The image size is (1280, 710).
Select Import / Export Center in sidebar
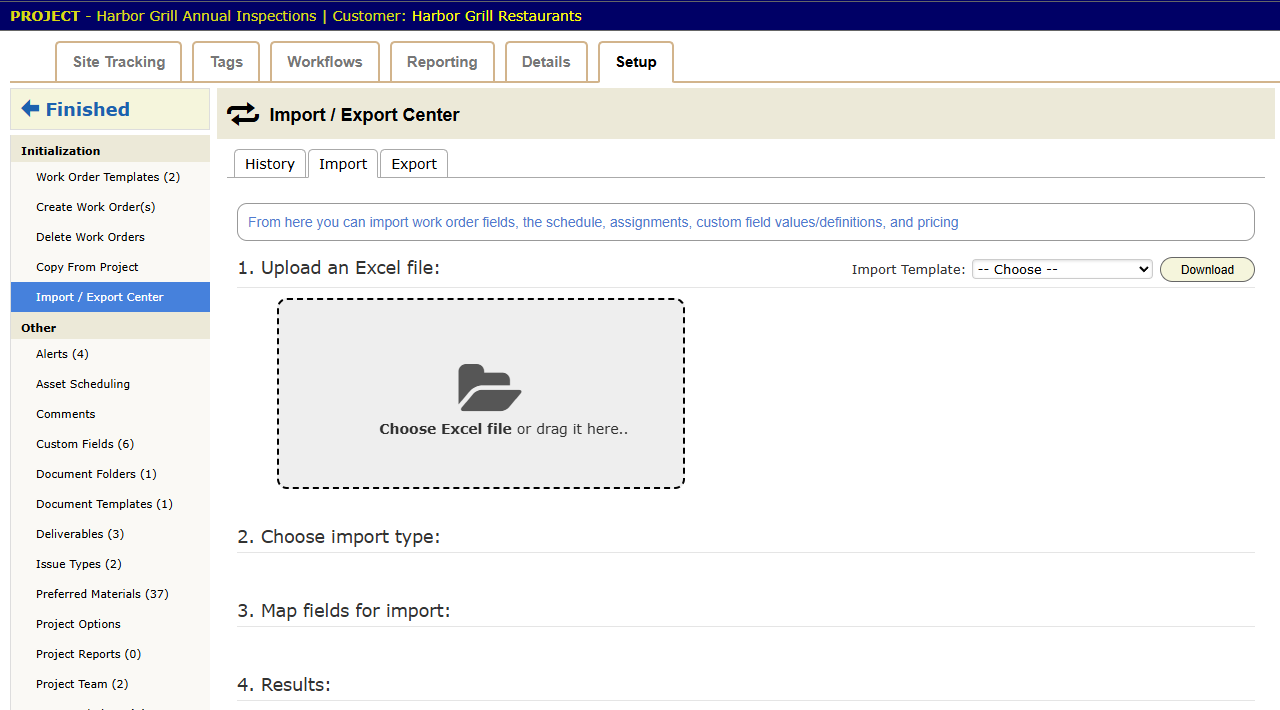click(110, 297)
